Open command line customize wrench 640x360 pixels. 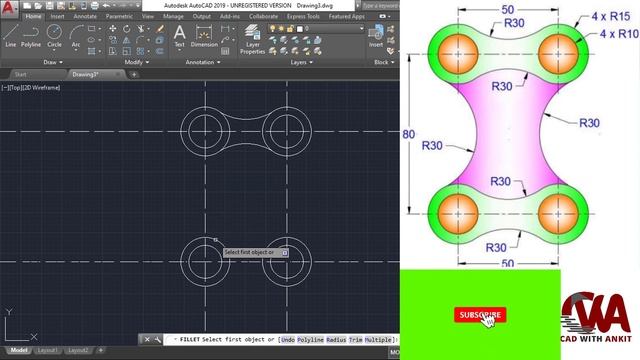pyautogui.click(x=158, y=340)
